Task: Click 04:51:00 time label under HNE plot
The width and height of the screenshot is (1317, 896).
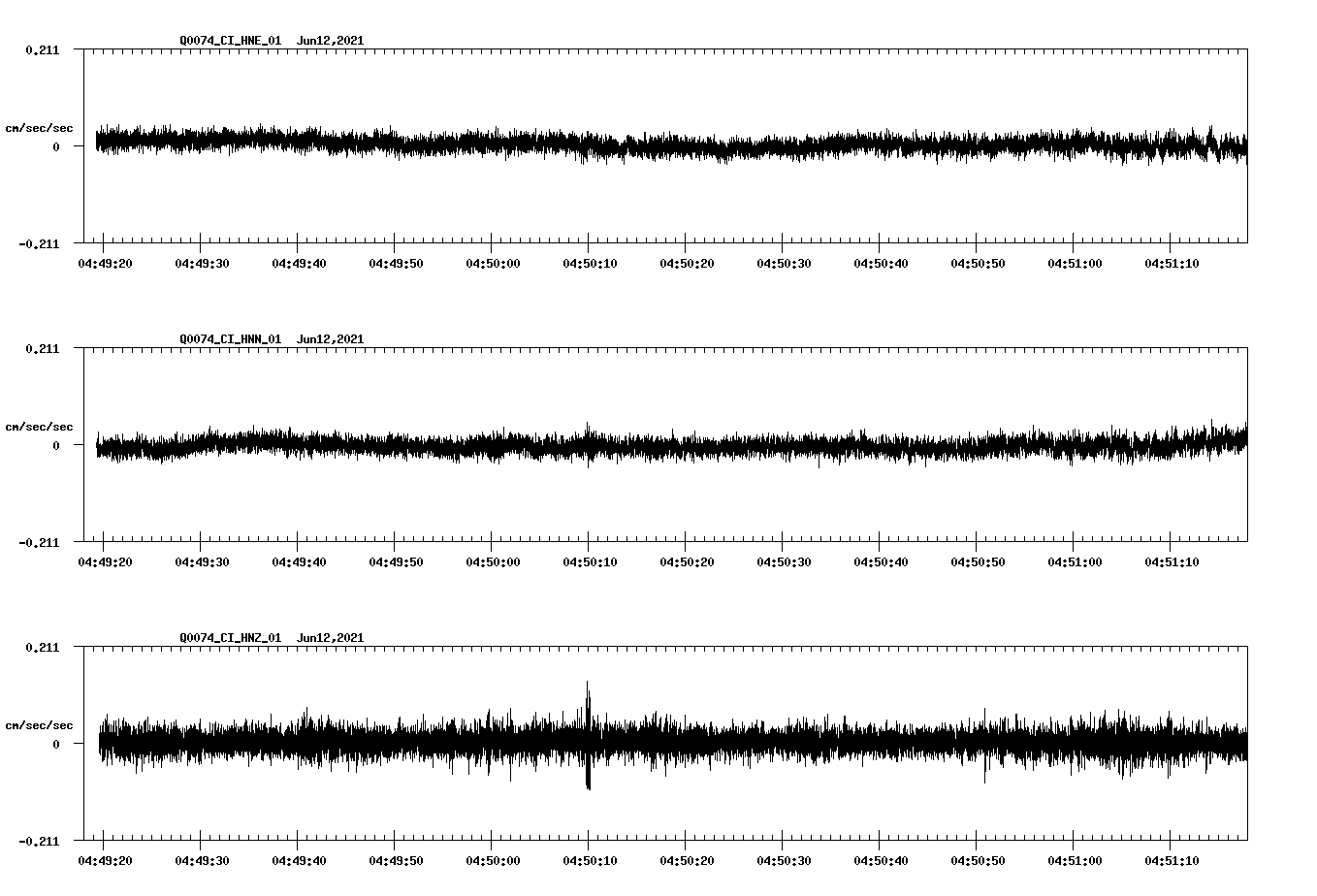Action: click(x=1075, y=264)
